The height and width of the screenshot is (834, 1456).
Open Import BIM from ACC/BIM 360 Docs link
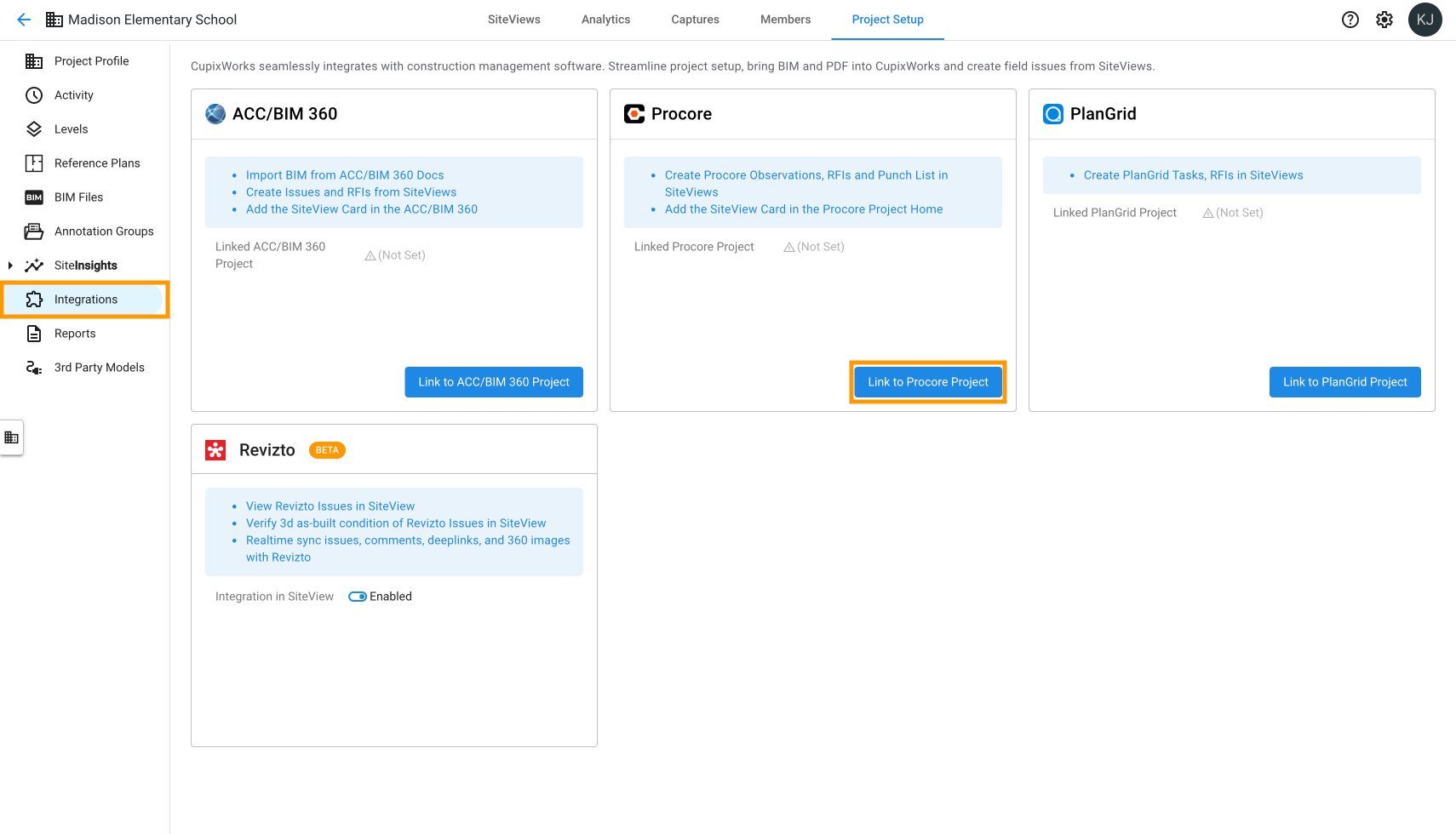pos(345,175)
